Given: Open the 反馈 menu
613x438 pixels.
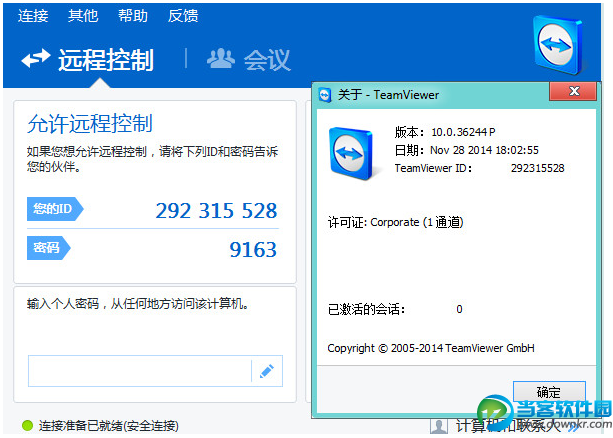Looking at the screenshot, I should point(183,16).
